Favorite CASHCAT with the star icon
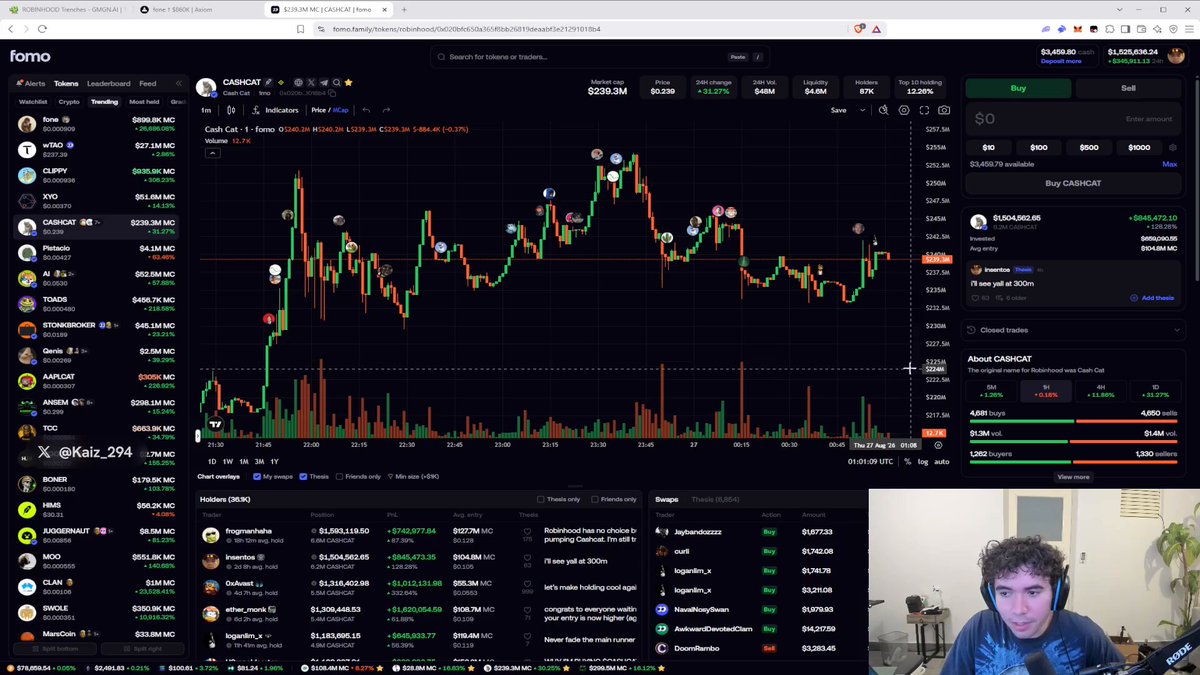Viewport: 1200px width, 675px height. coord(348,82)
